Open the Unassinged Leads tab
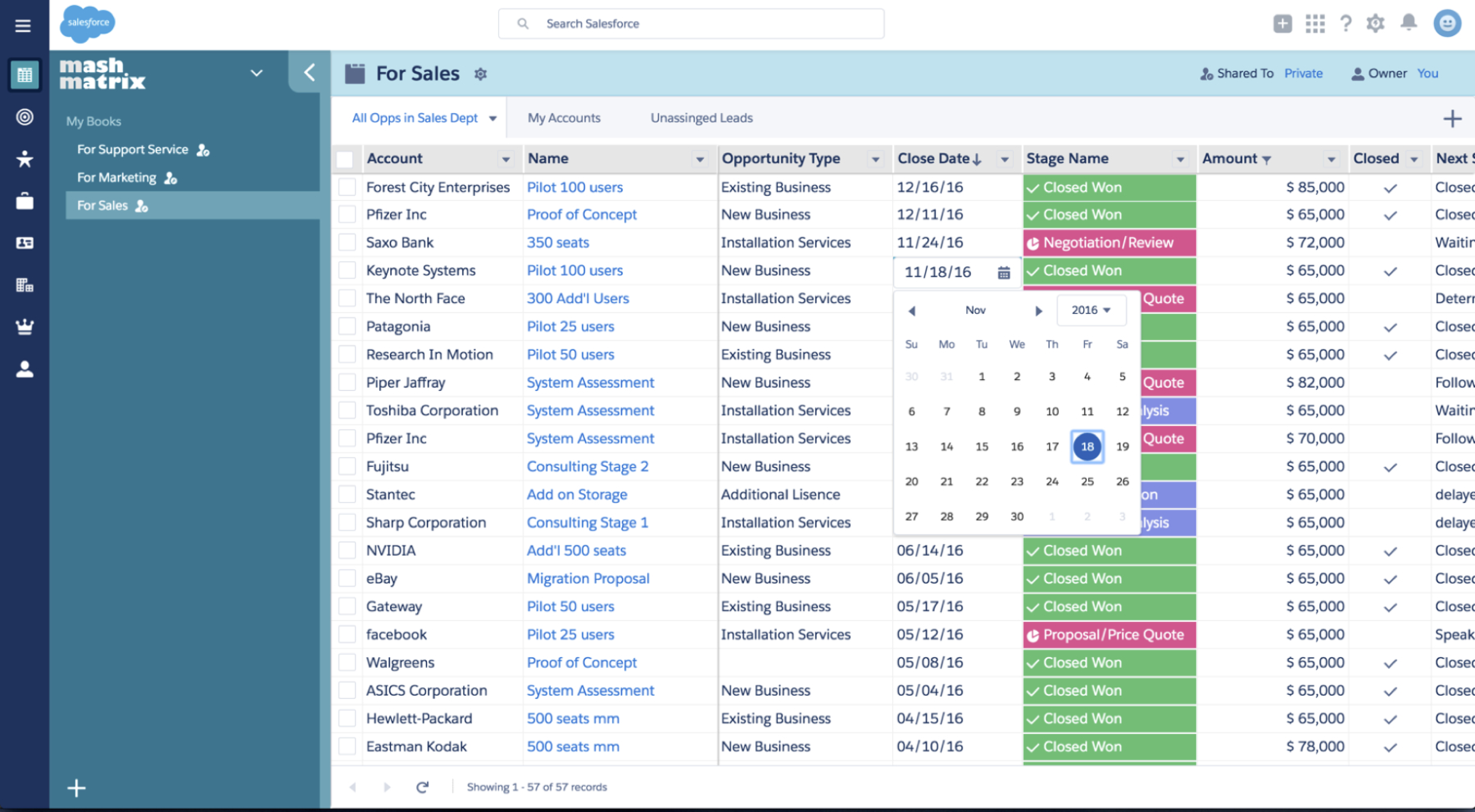The image size is (1475, 812). point(701,118)
